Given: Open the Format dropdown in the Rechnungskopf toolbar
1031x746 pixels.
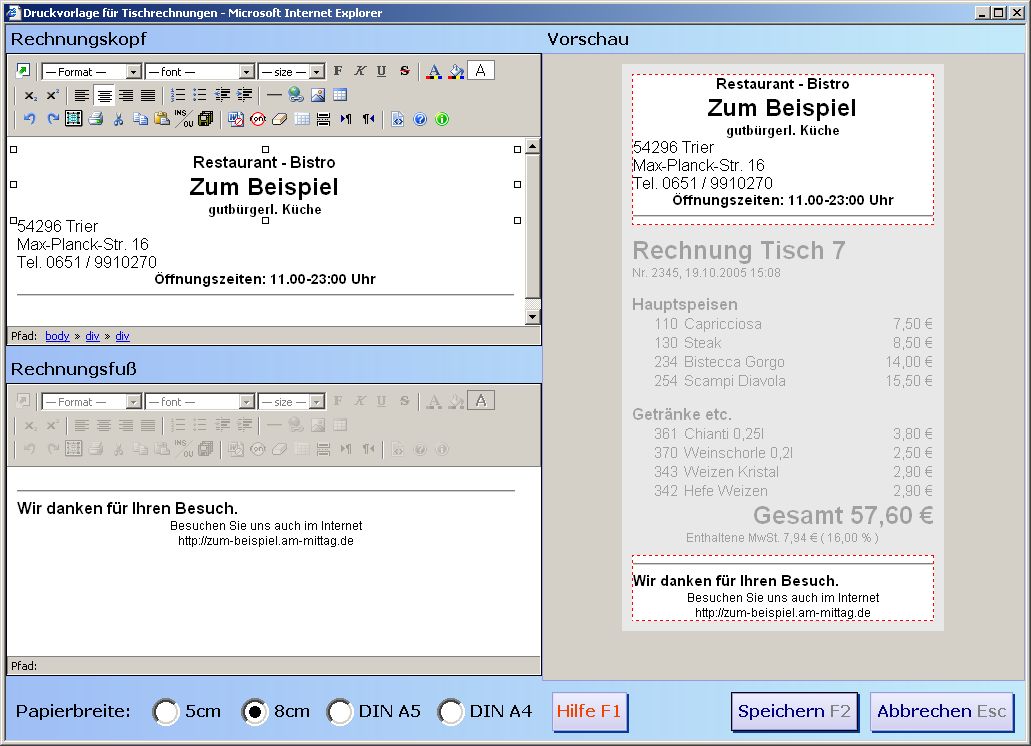Looking at the screenshot, I should 133,72.
